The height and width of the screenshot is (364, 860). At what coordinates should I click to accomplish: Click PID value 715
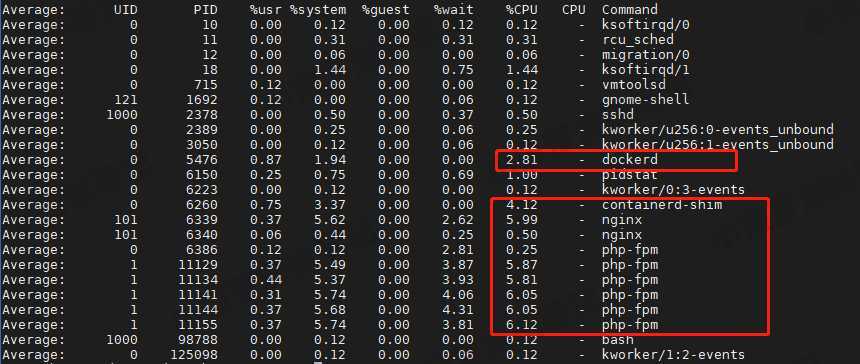pyautogui.click(x=205, y=84)
